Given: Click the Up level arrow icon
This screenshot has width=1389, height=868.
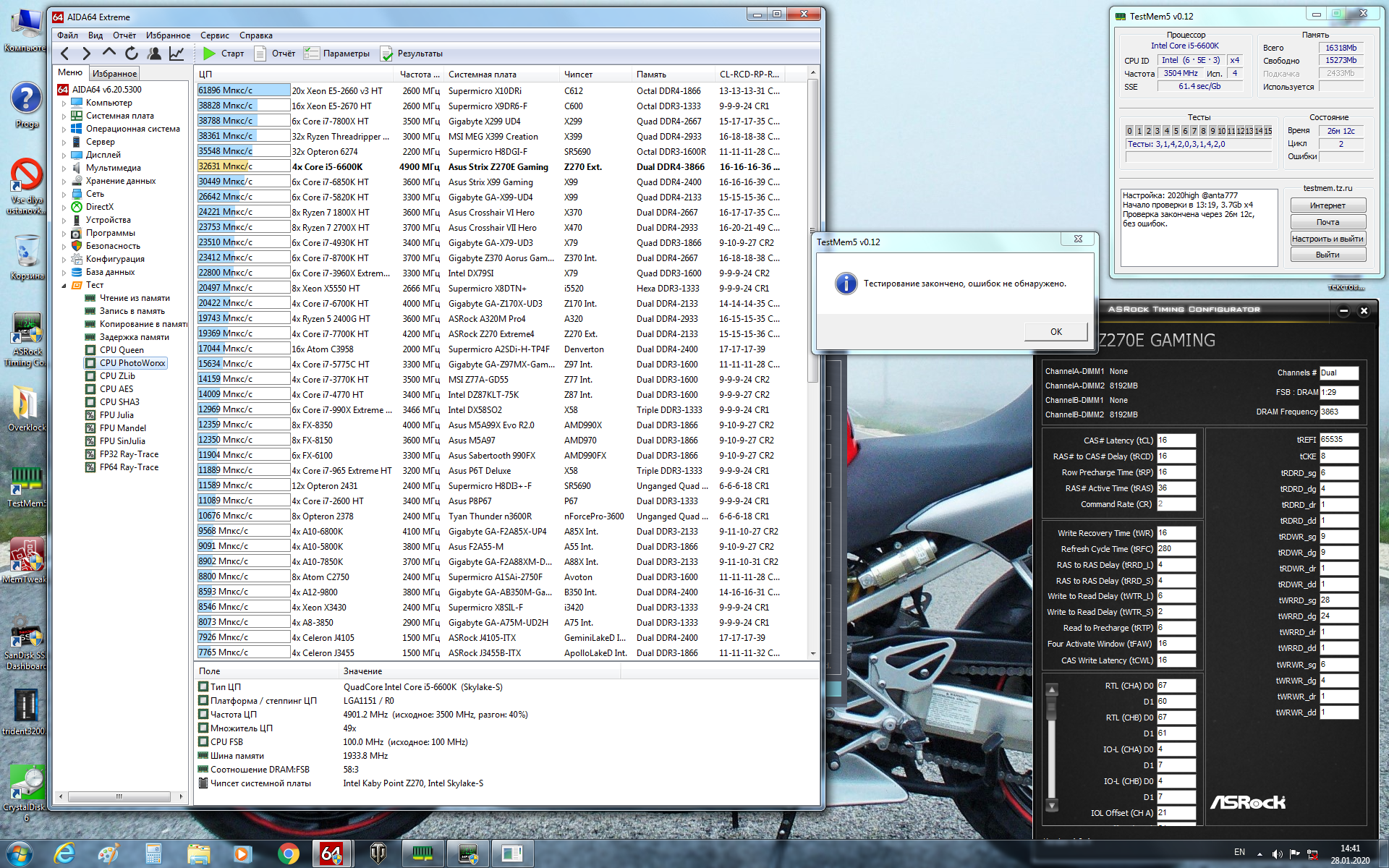Looking at the screenshot, I should pyautogui.click(x=109, y=53).
